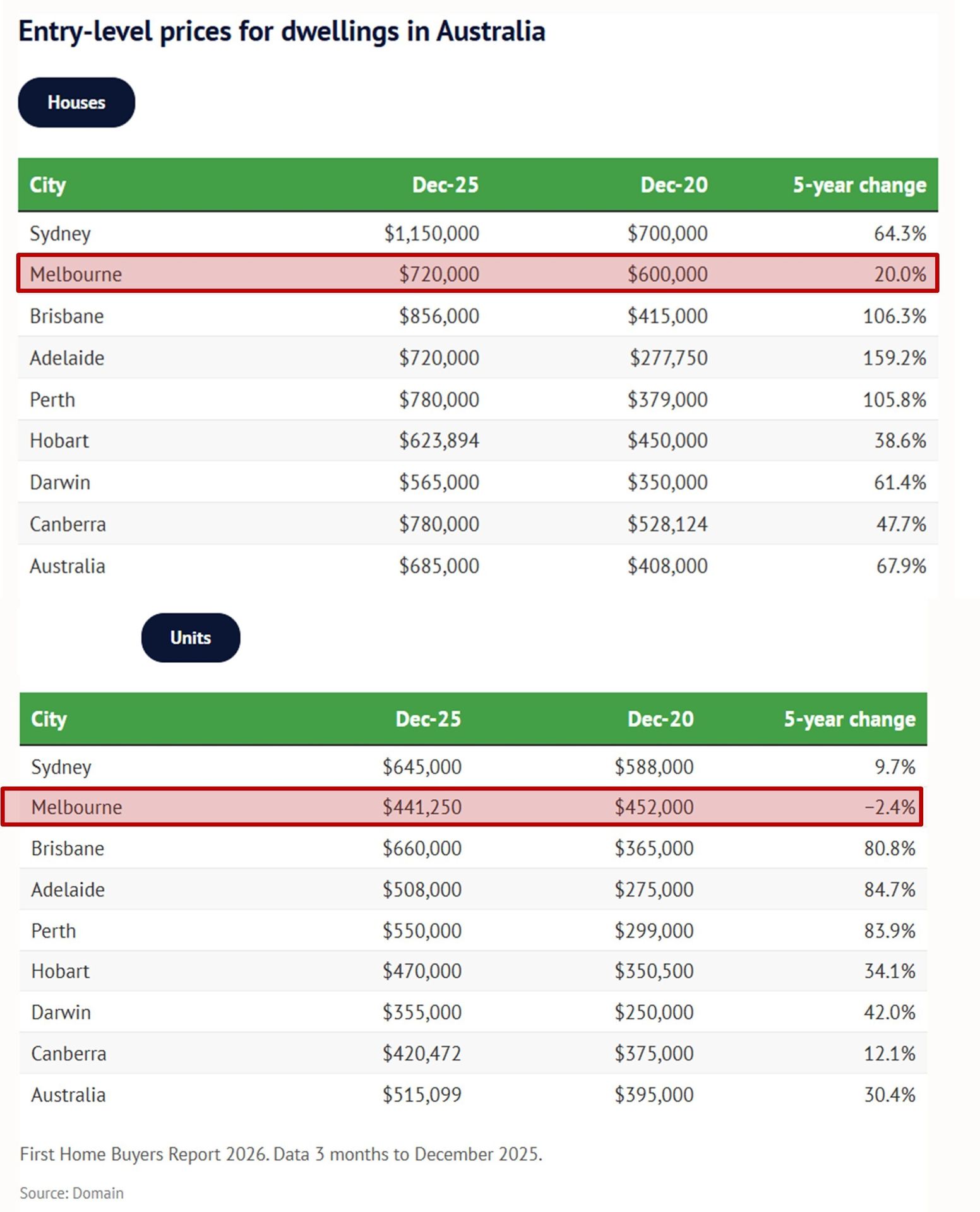Switch to the Units tab button
The width and height of the screenshot is (980, 1212).
[x=190, y=638]
